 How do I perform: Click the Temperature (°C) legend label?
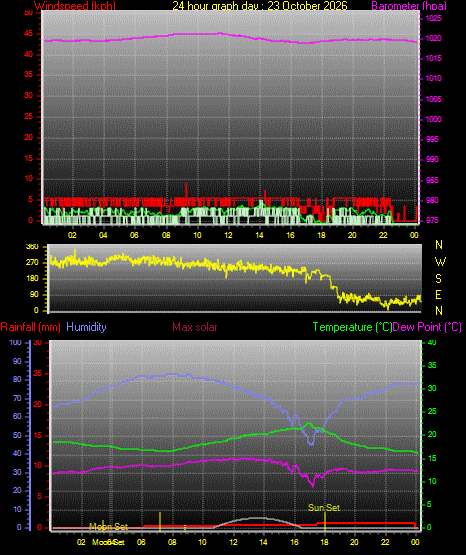coord(352,327)
